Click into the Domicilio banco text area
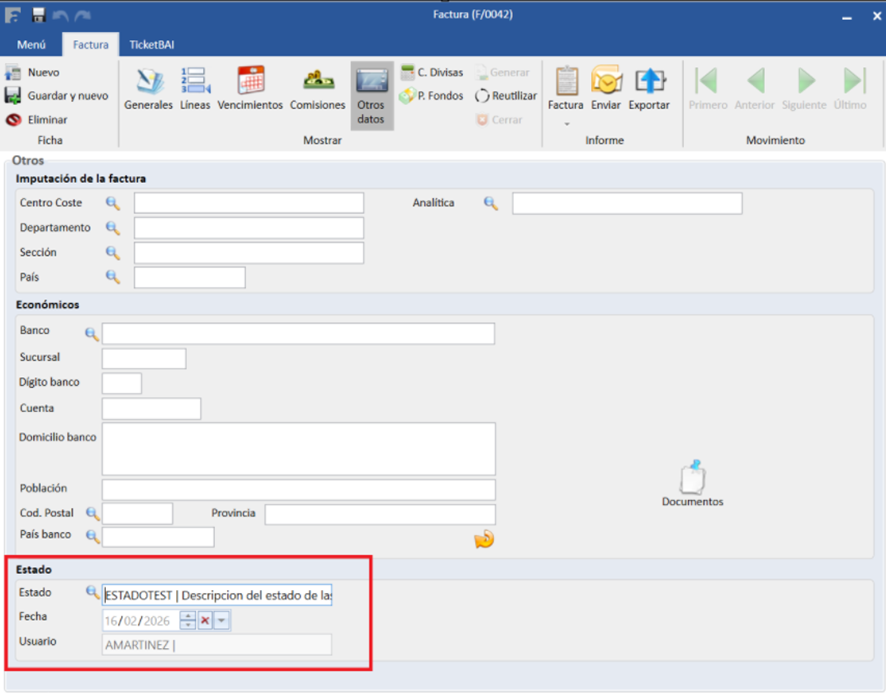Viewport: 886px width, 696px height. coord(298,449)
